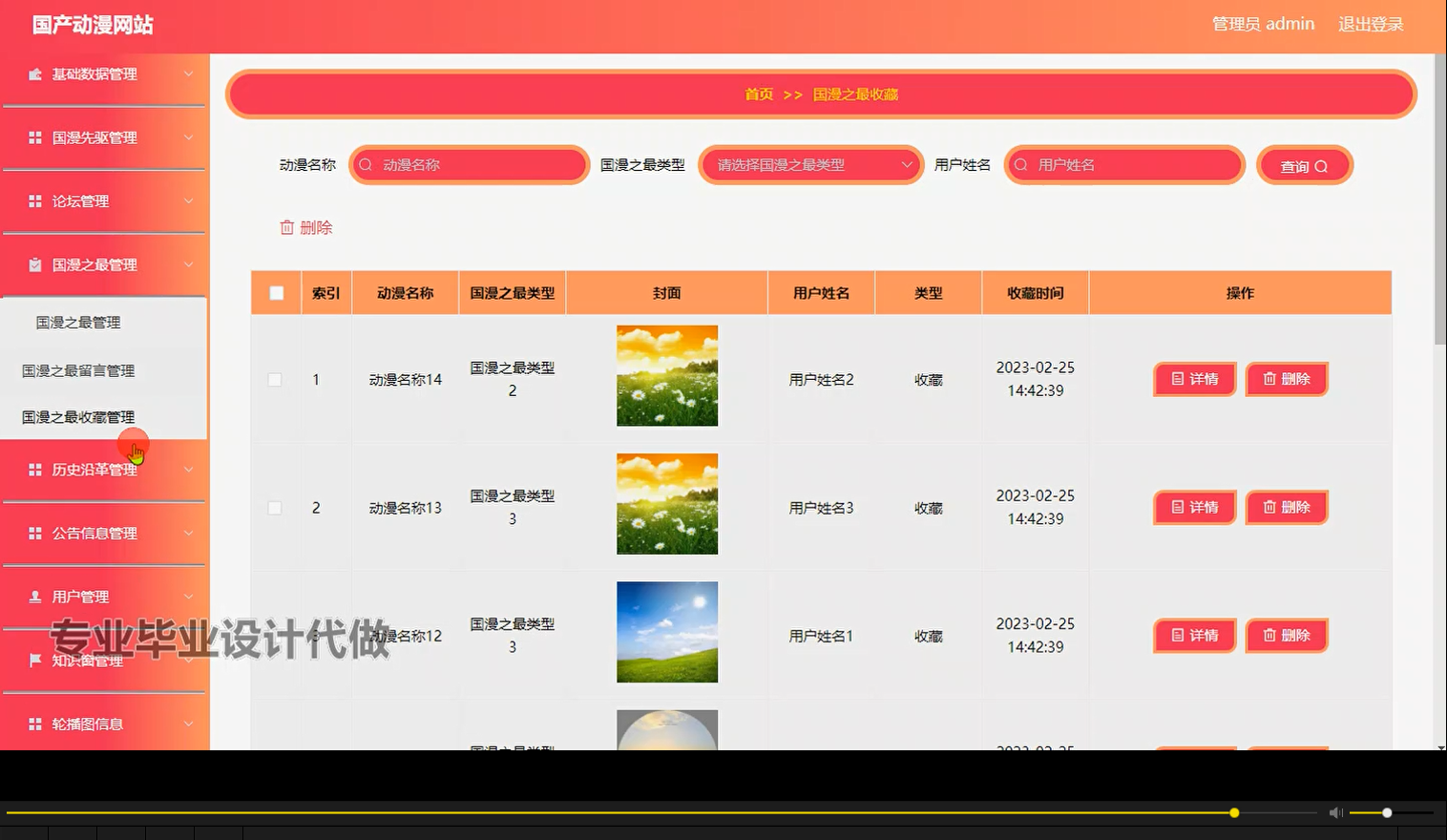Click the flag icon beside 知识图管理
This screenshot has height=840, width=1447.
point(35,661)
